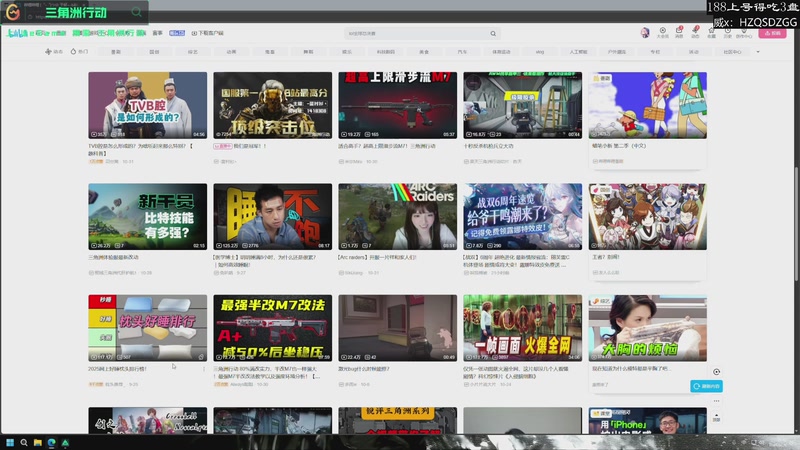800x450 pixels.
Task: Click the search magnifier icon
Action: coord(493,34)
